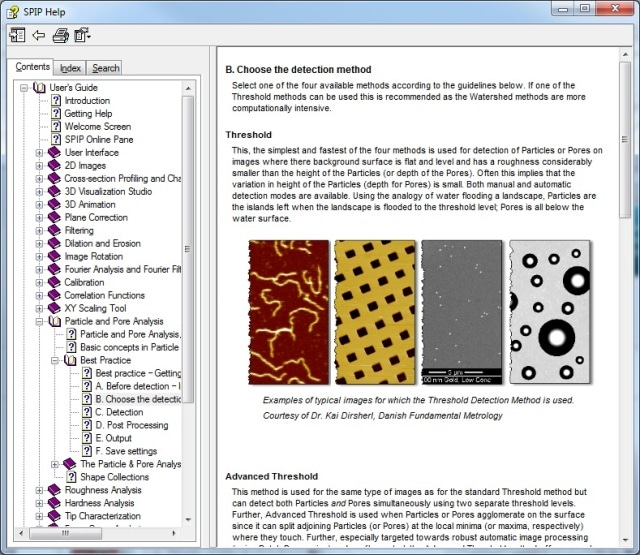Screen dimensions: 640x555
Task: Expand the 3D Visualization Studio node
Action: 39,191
